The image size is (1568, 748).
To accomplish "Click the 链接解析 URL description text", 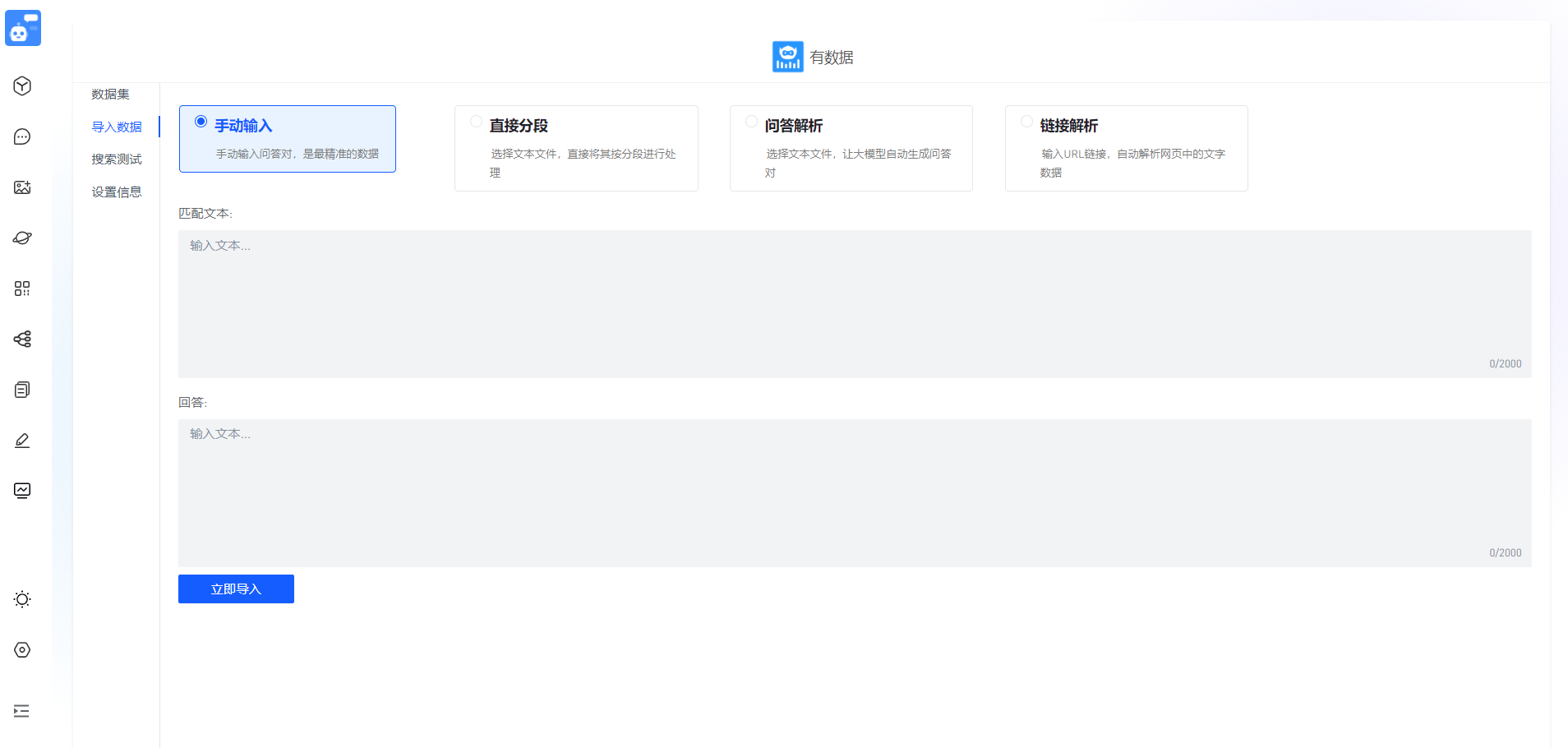I will tap(1133, 163).
